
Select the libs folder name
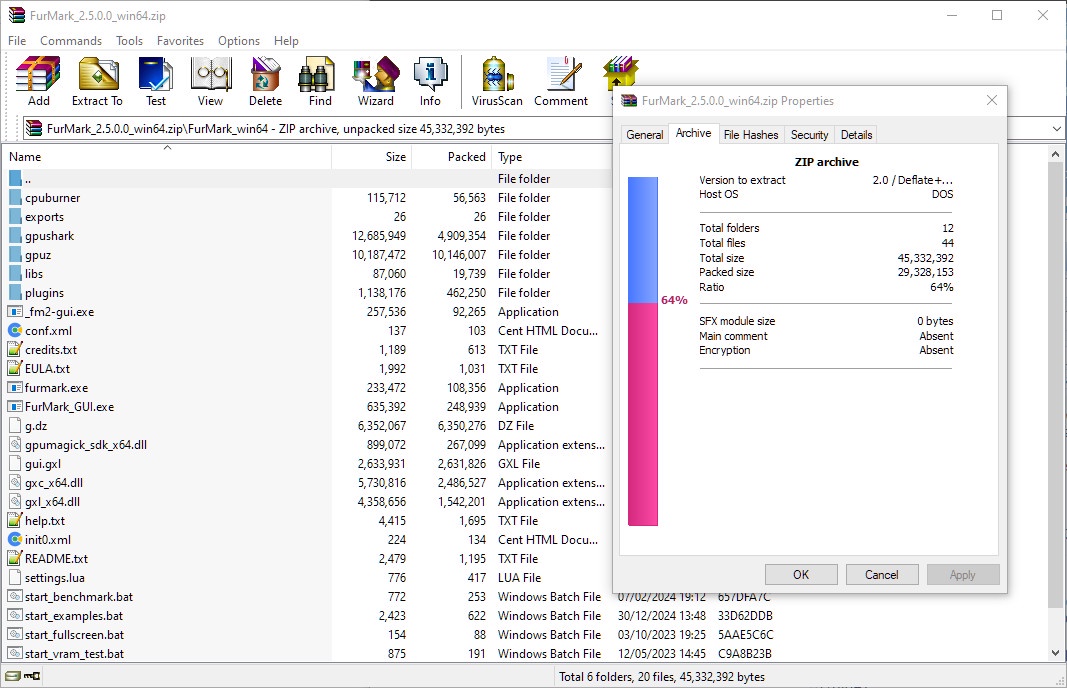coord(34,274)
